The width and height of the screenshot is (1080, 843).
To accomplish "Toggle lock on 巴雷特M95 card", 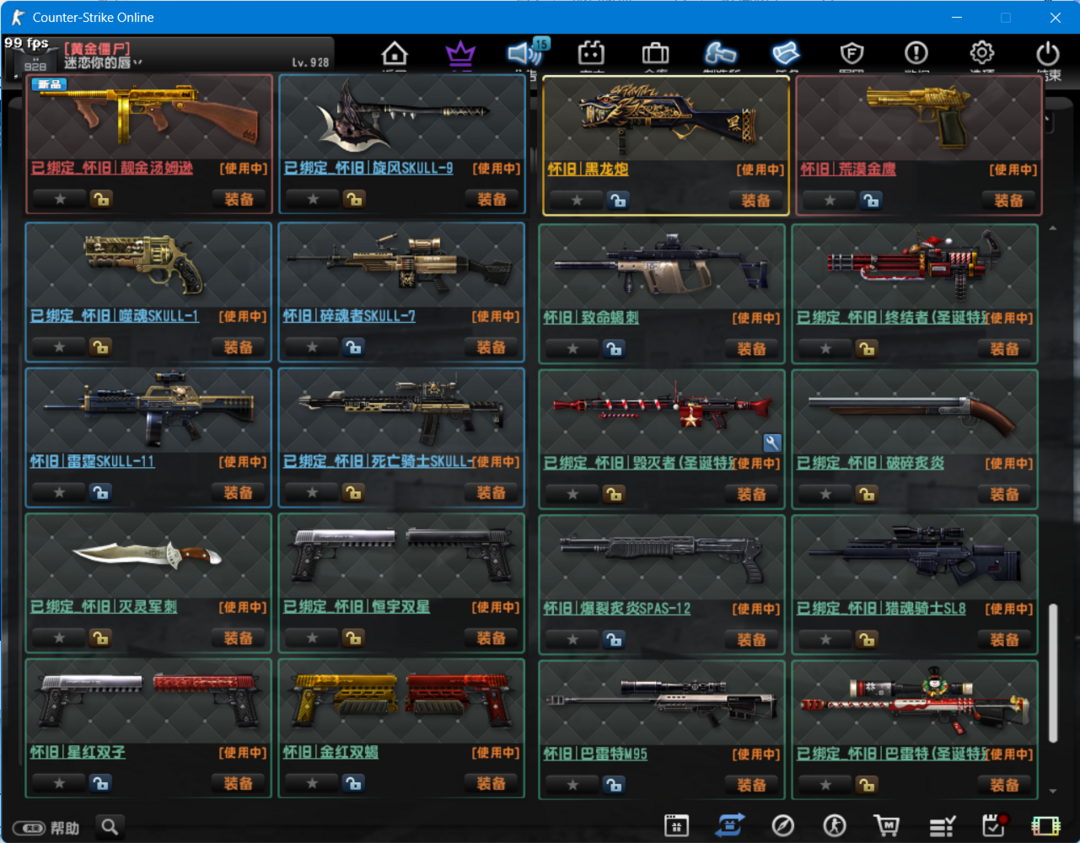I will pyautogui.click(x=614, y=784).
